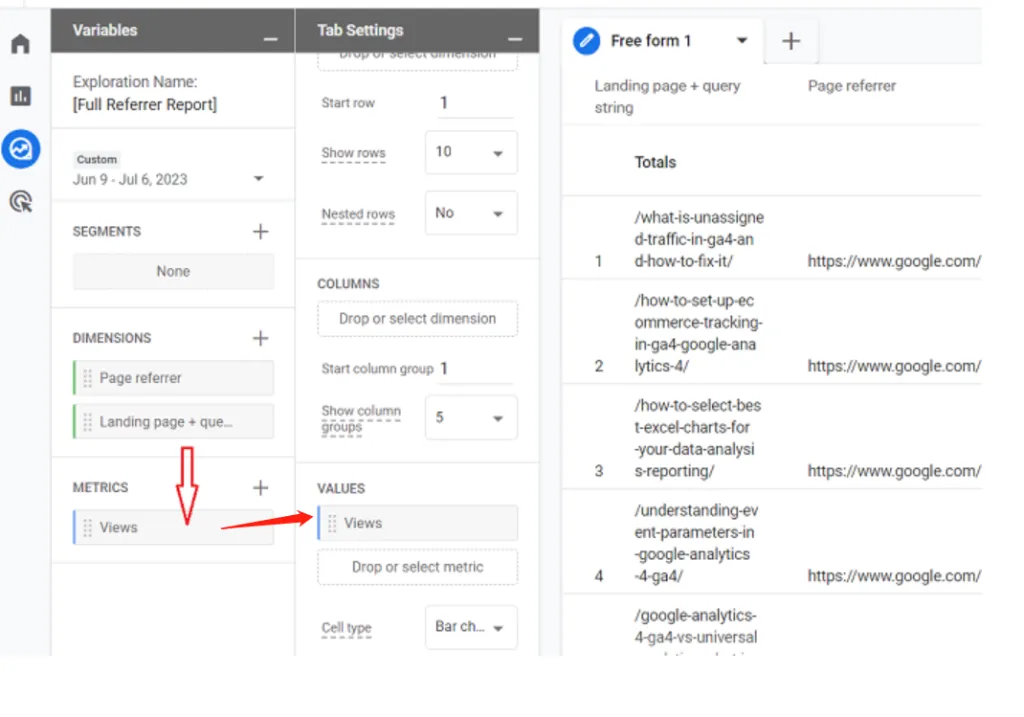Click the Page referrer dimension chip
The height and width of the screenshot is (717, 1024).
[x=174, y=378]
